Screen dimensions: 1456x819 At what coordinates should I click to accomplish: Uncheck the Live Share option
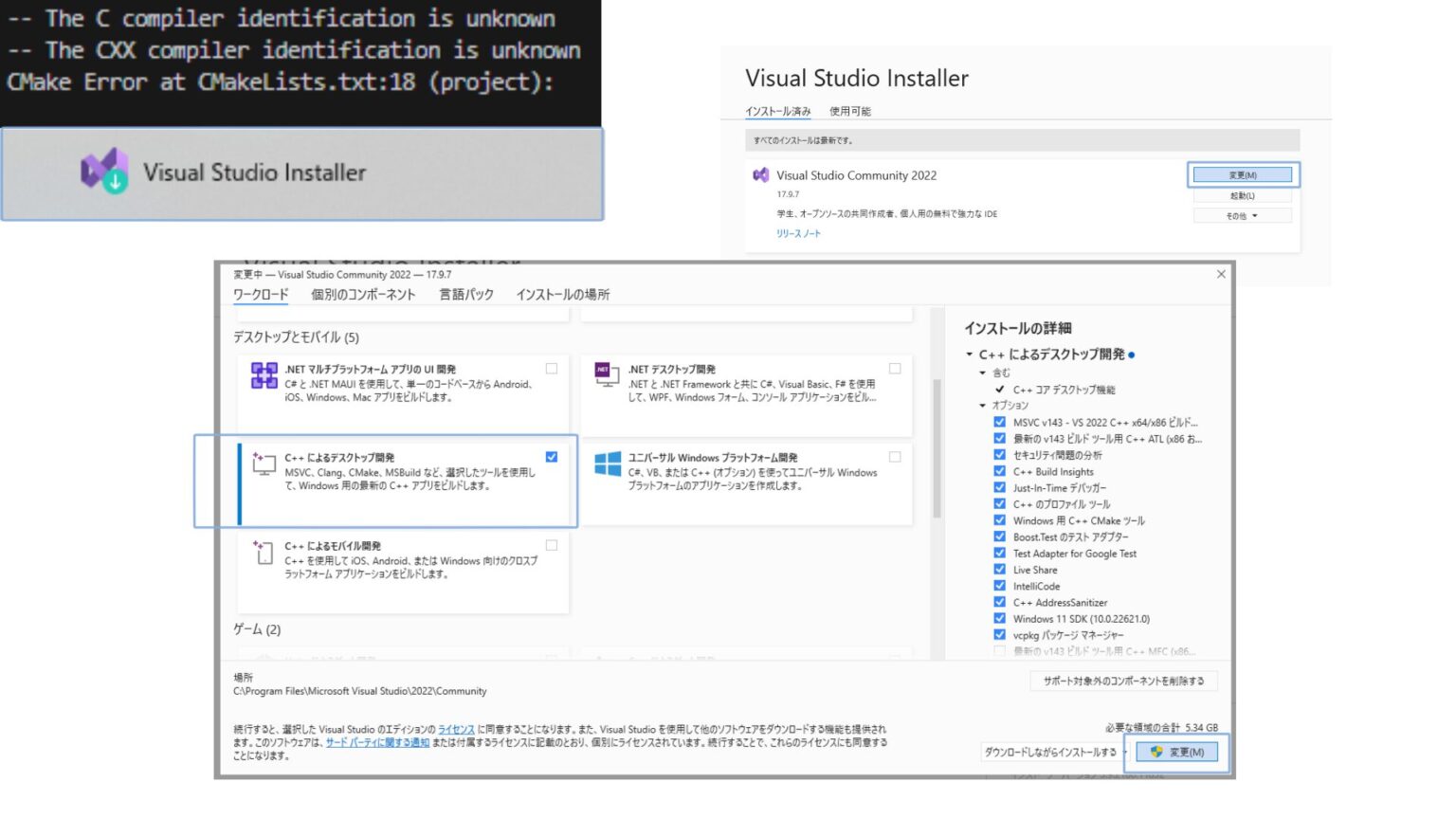point(999,569)
